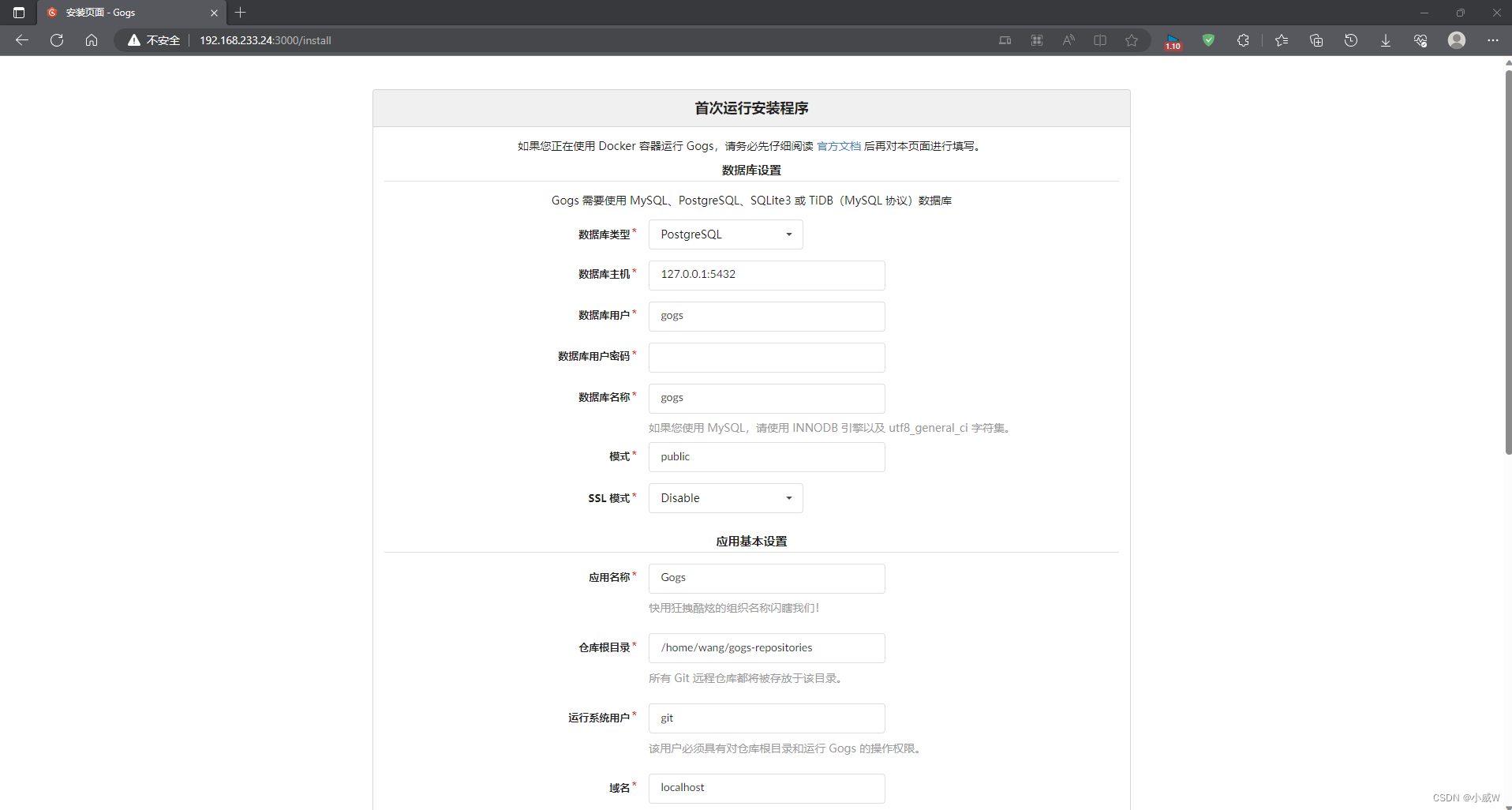Viewport: 1512px width, 810px height.
Task: Open the 数据库类型 PostgreSQL dropdown
Action: (726, 234)
